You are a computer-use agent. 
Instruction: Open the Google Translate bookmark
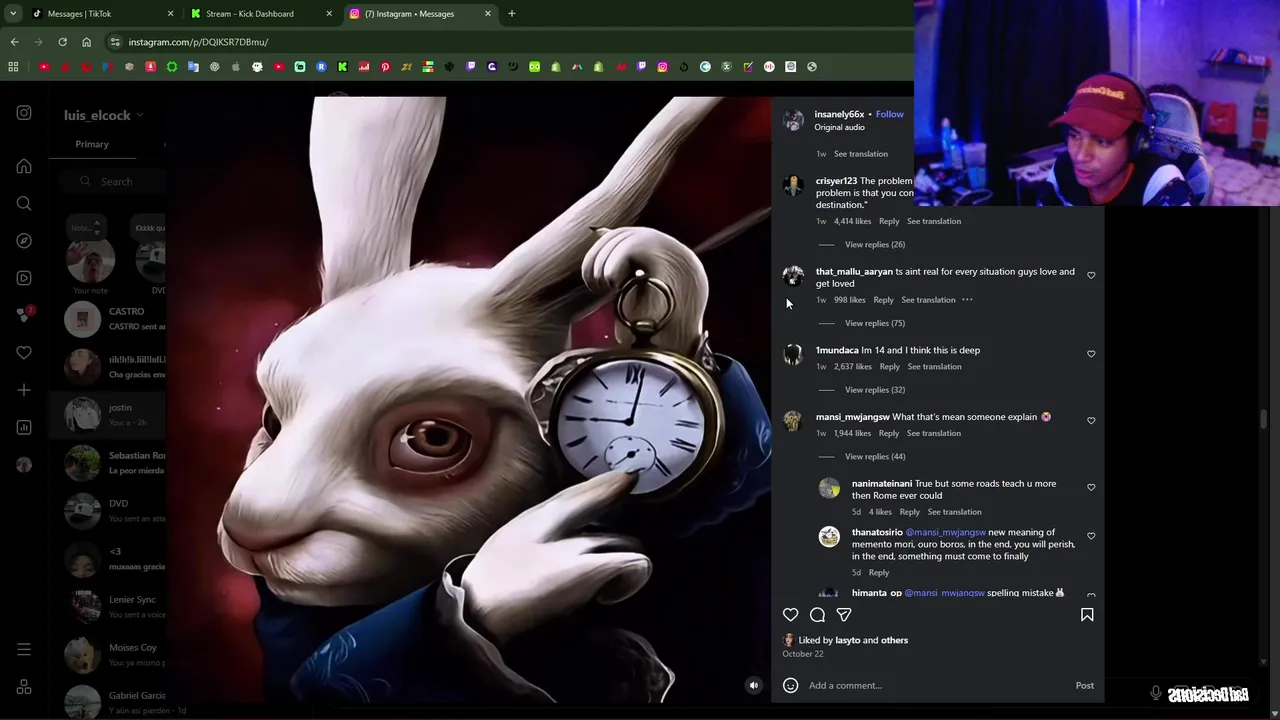coord(193,67)
